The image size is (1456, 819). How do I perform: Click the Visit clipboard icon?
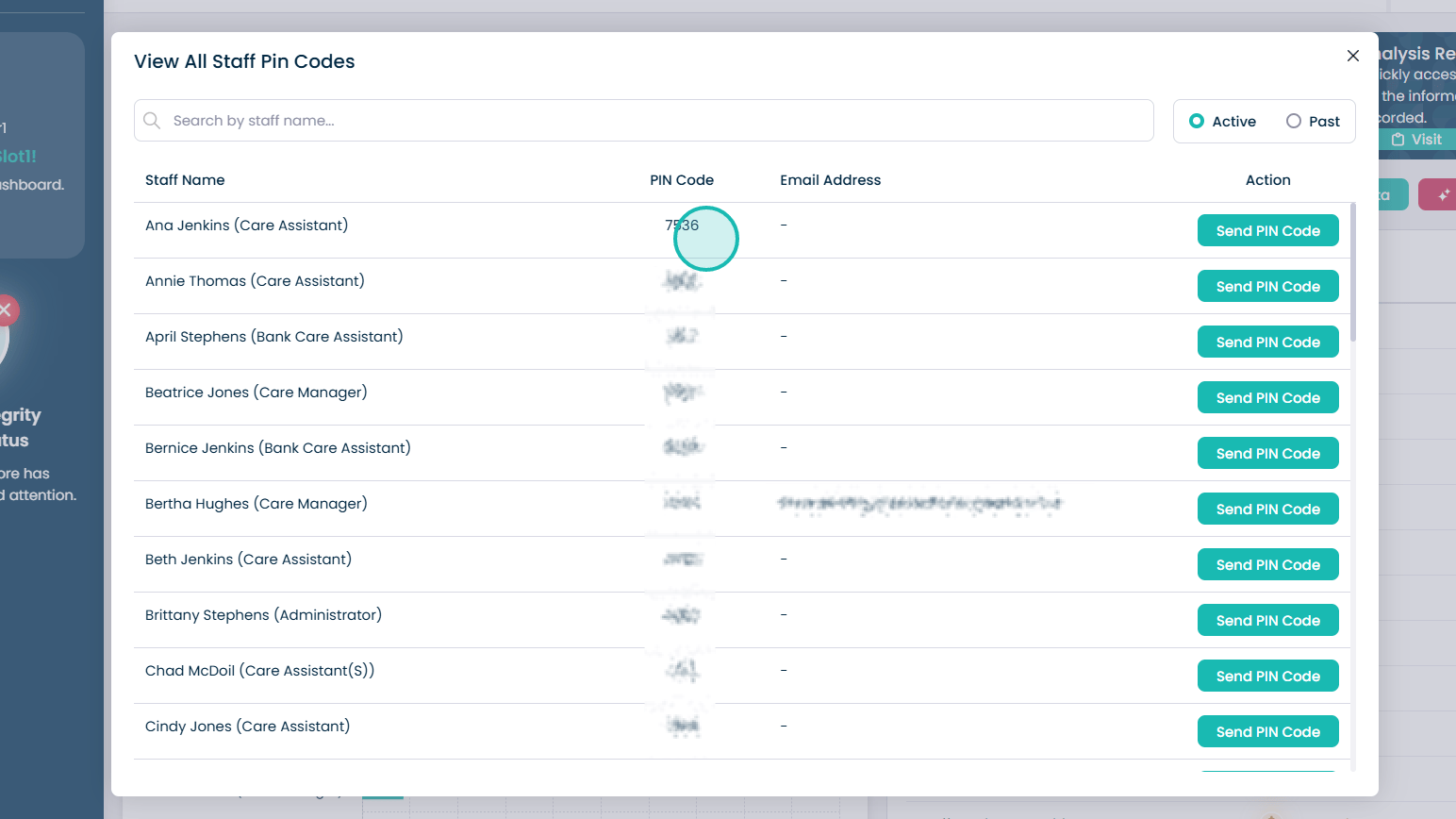pyautogui.click(x=1398, y=140)
